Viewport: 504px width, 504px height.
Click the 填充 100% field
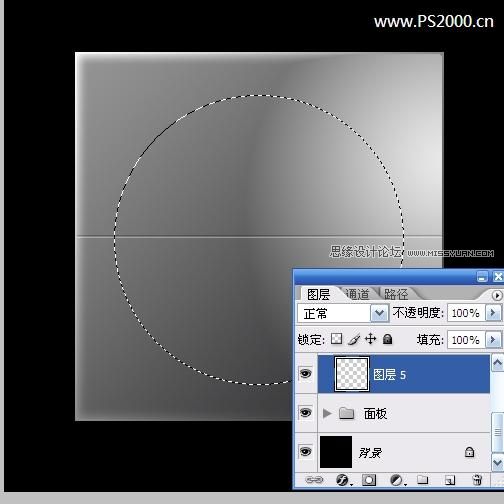coord(466,340)
